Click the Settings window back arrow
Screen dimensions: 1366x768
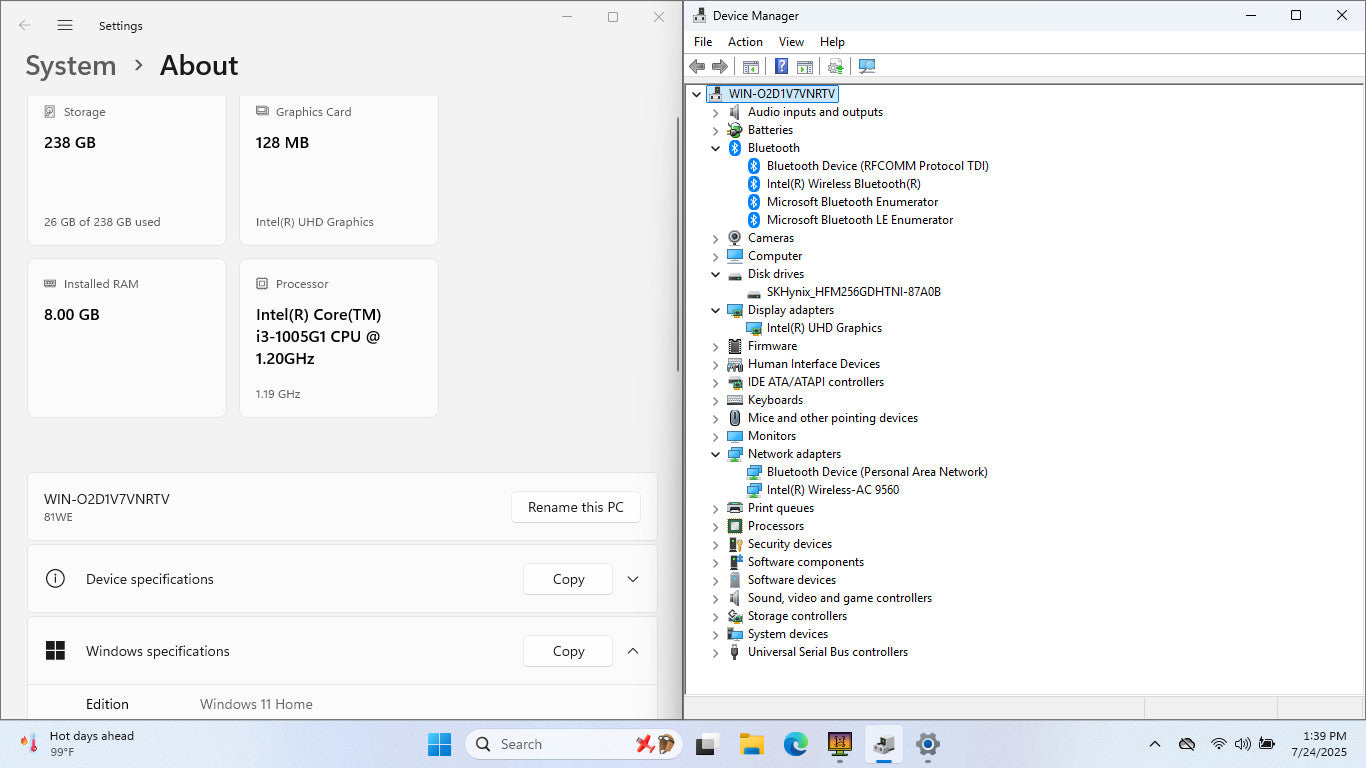coord(25,25)
